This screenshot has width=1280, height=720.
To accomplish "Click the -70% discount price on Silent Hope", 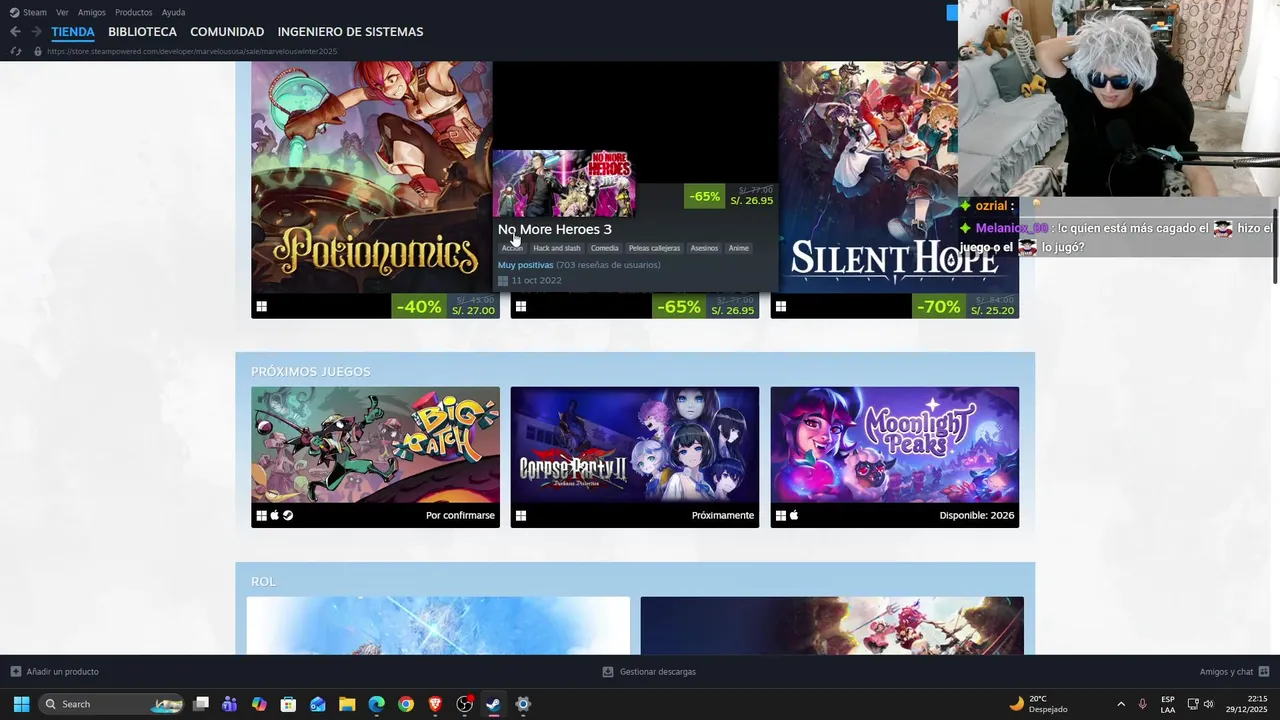I will tap(966, 306).
